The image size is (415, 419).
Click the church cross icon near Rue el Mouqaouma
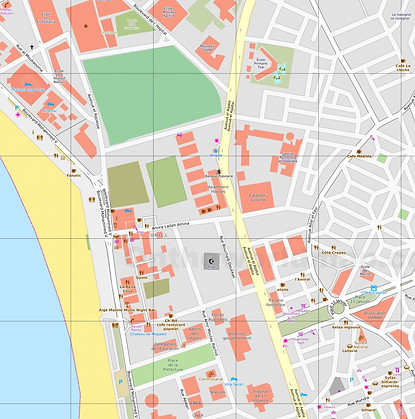(x=32, y=47)
